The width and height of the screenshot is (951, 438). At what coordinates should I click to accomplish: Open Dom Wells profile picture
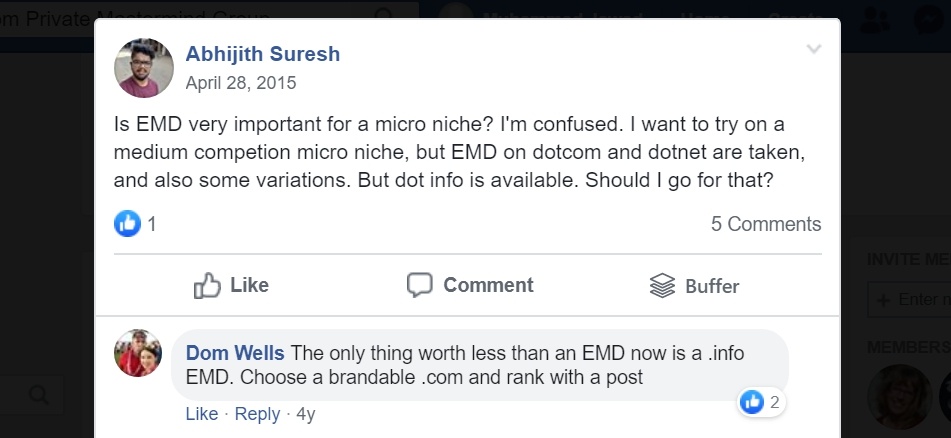click(x=138, y=353)
